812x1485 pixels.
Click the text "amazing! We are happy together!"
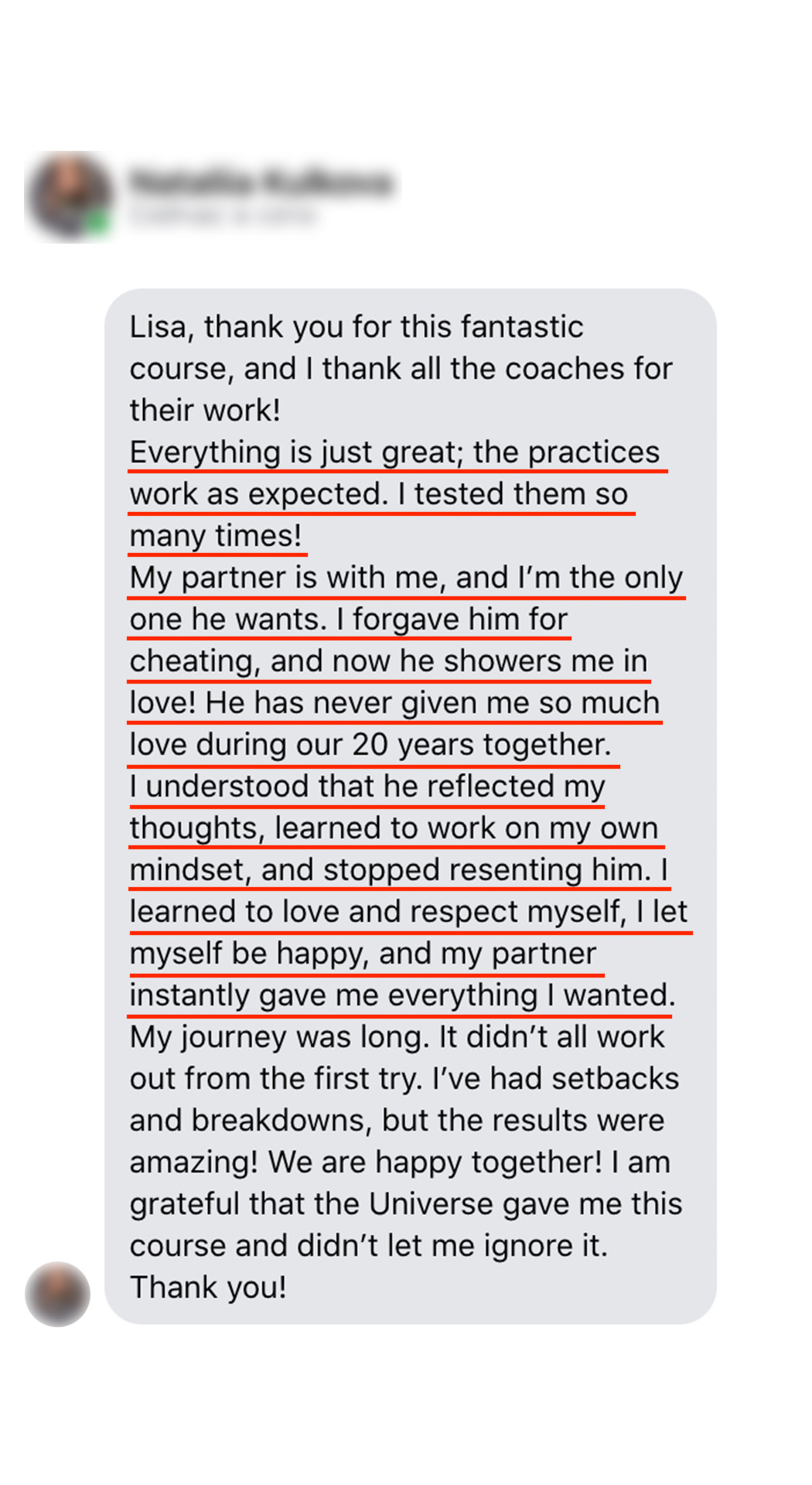[x=365, y=1162]
